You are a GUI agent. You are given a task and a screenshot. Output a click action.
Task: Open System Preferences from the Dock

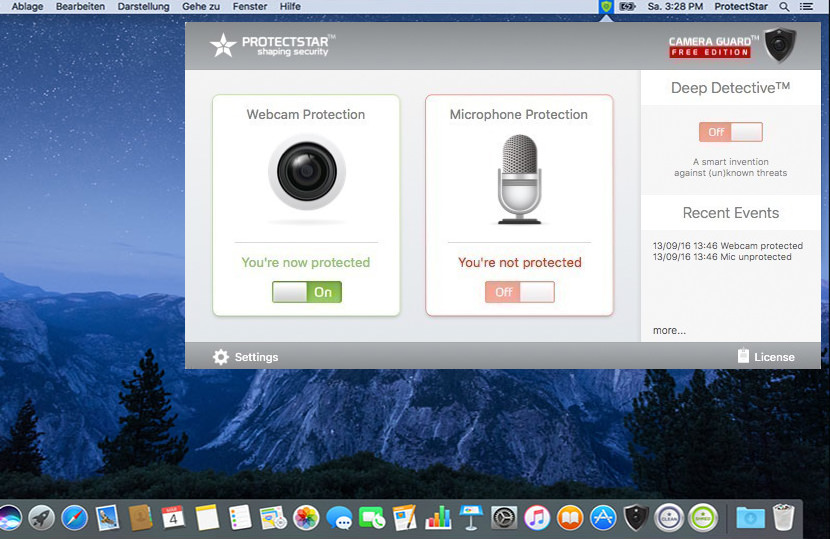(504, 518)
